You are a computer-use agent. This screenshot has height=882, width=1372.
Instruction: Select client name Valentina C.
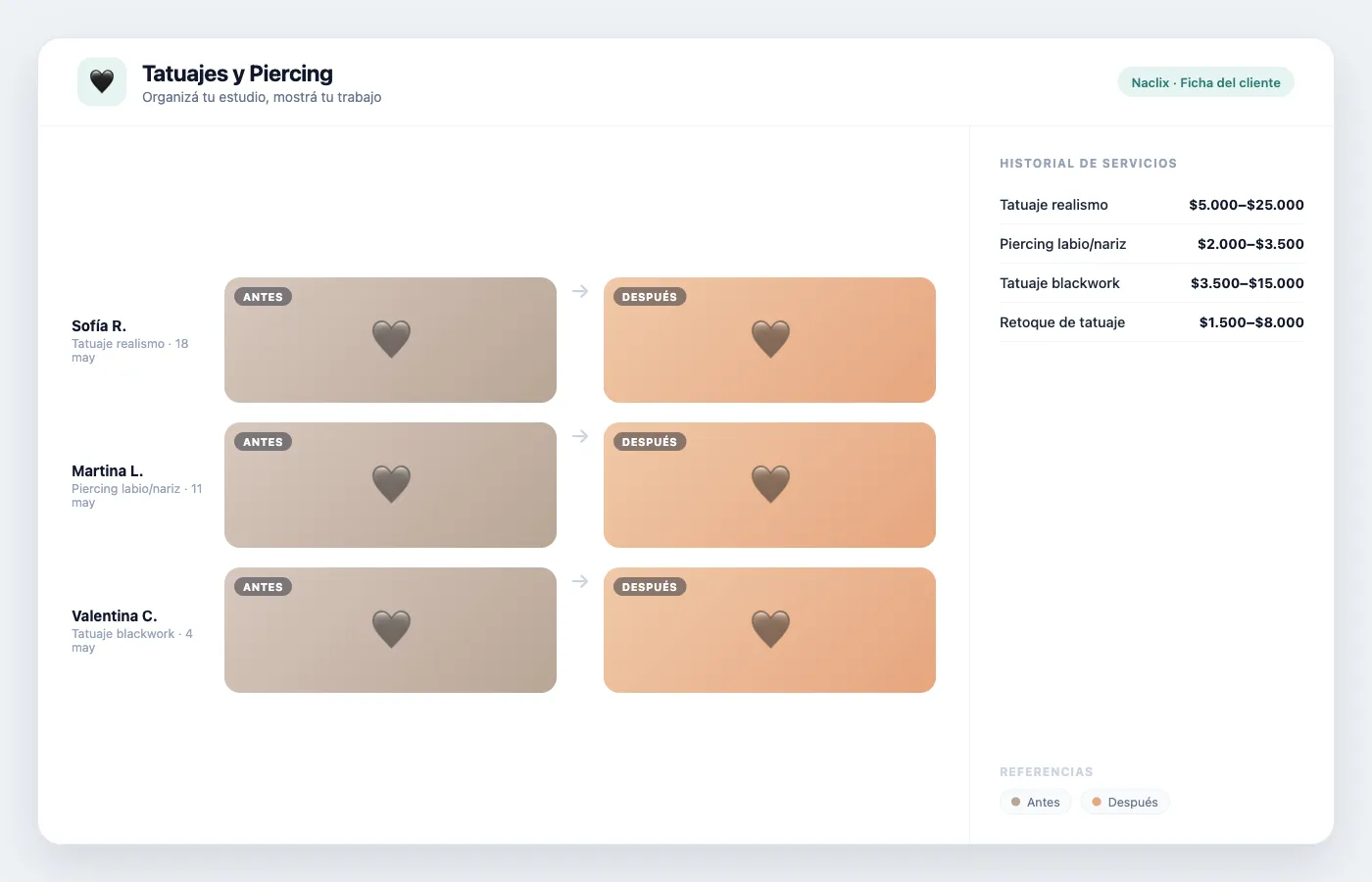point(114,615)
